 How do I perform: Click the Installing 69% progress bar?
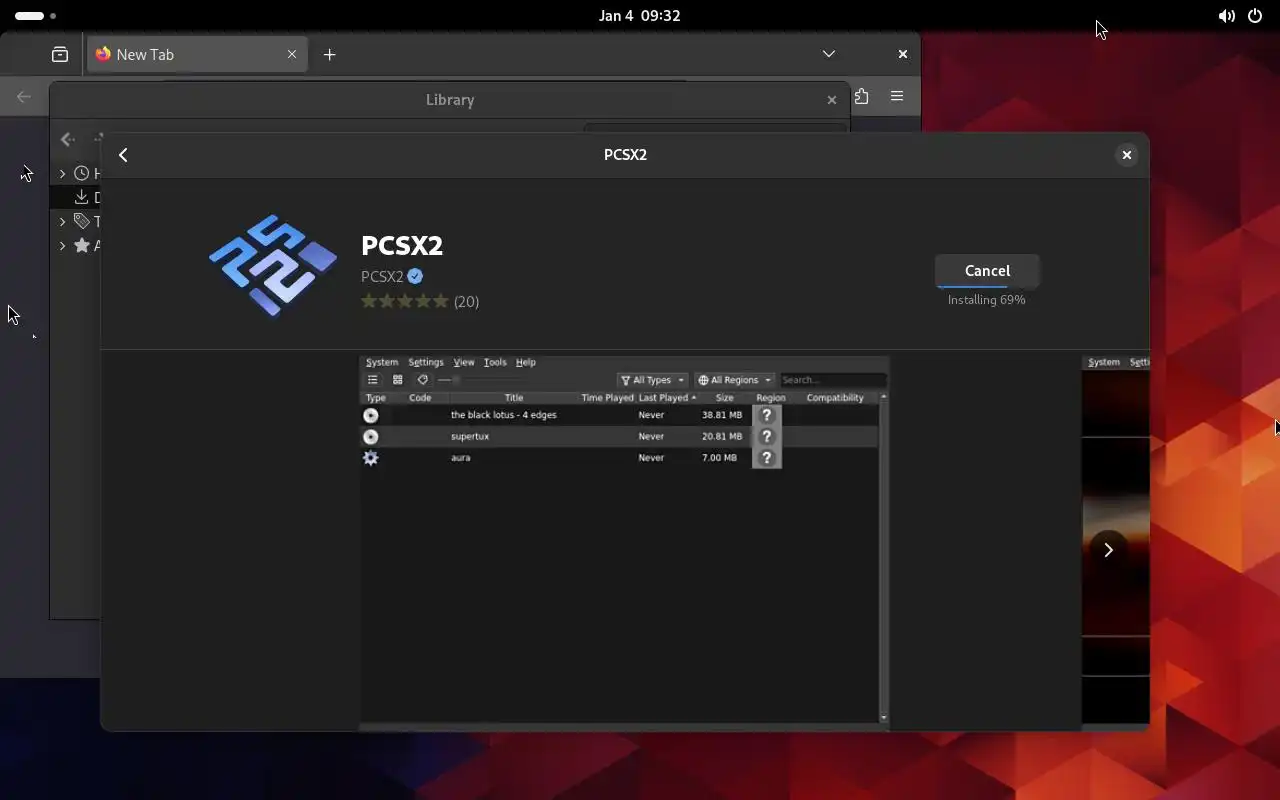click(987, 288)
